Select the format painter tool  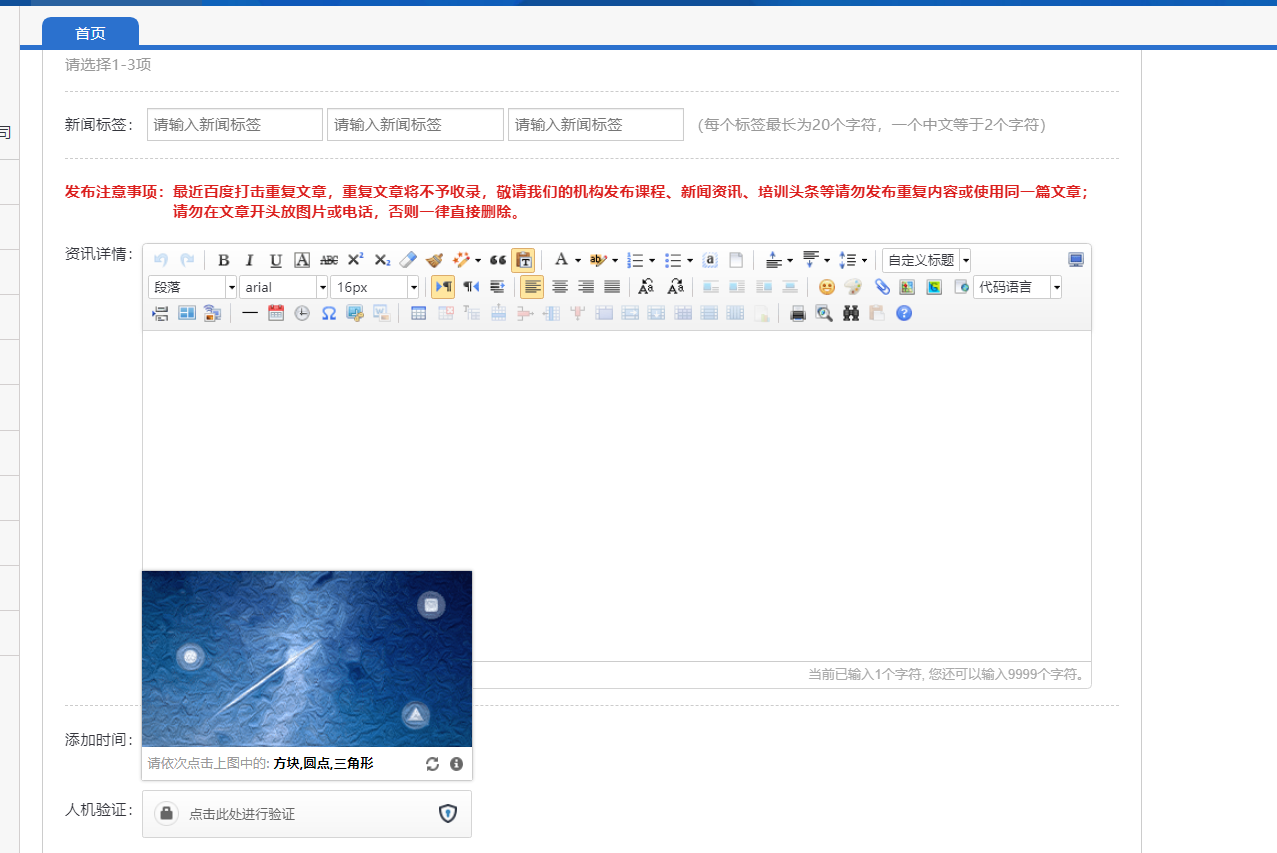[x=434, y=260]
